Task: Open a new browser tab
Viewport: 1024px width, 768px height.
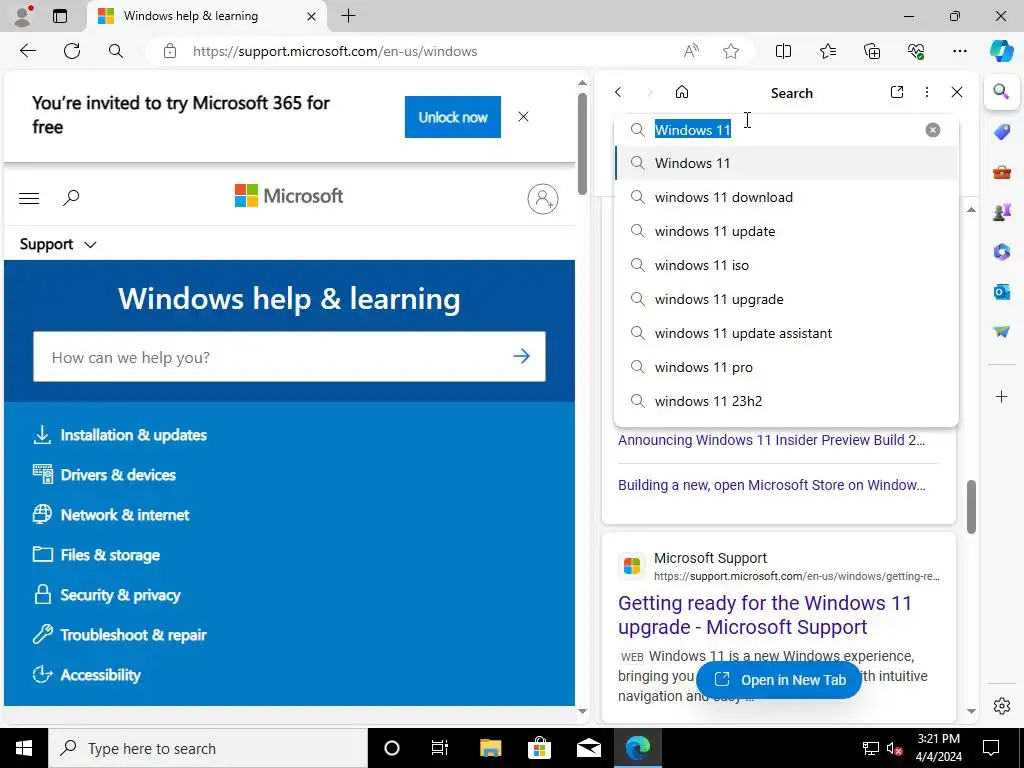Action: [x=349, y=16]
